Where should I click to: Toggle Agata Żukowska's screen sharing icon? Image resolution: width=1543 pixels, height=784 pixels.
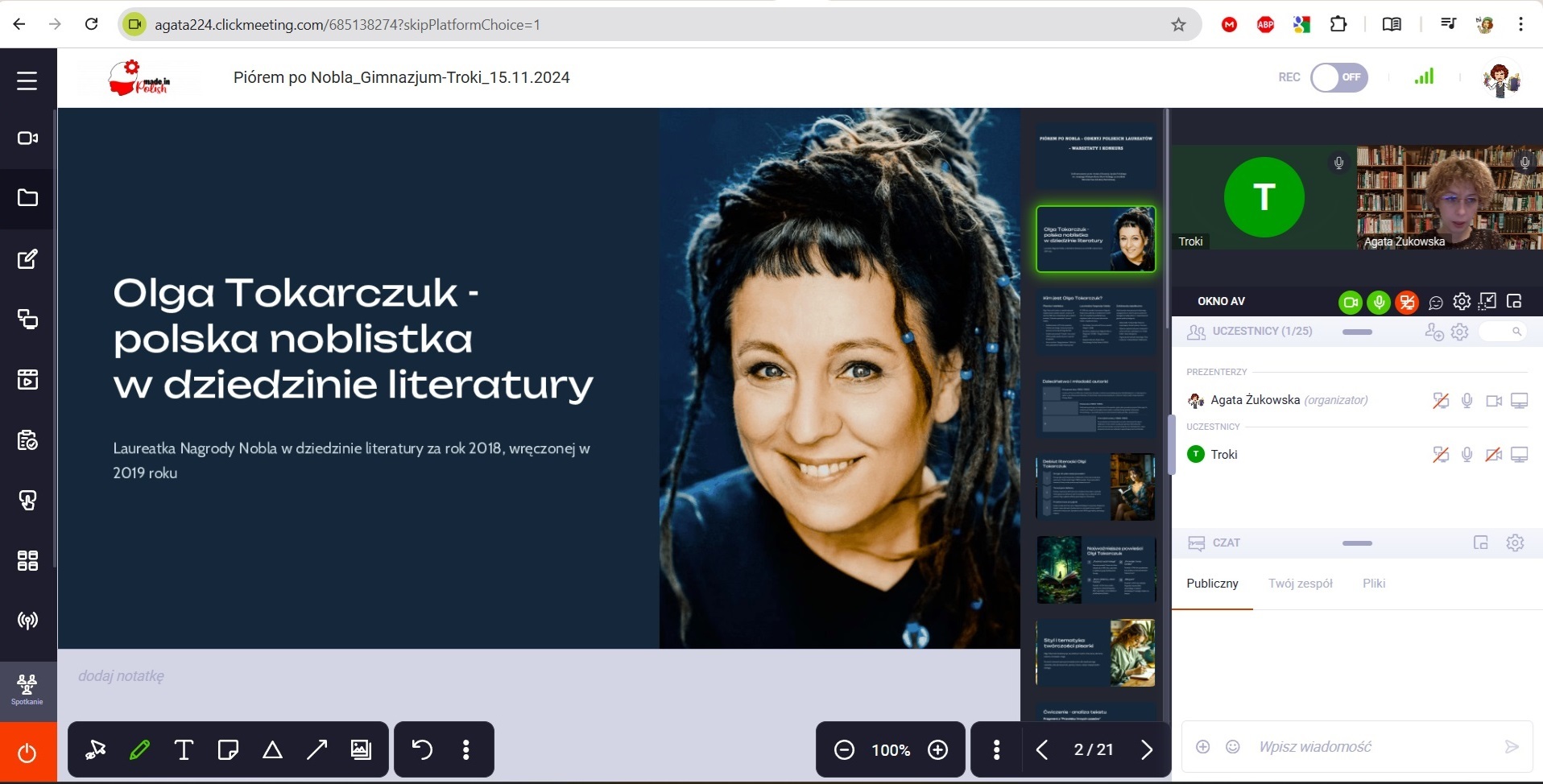[1520, 400]
